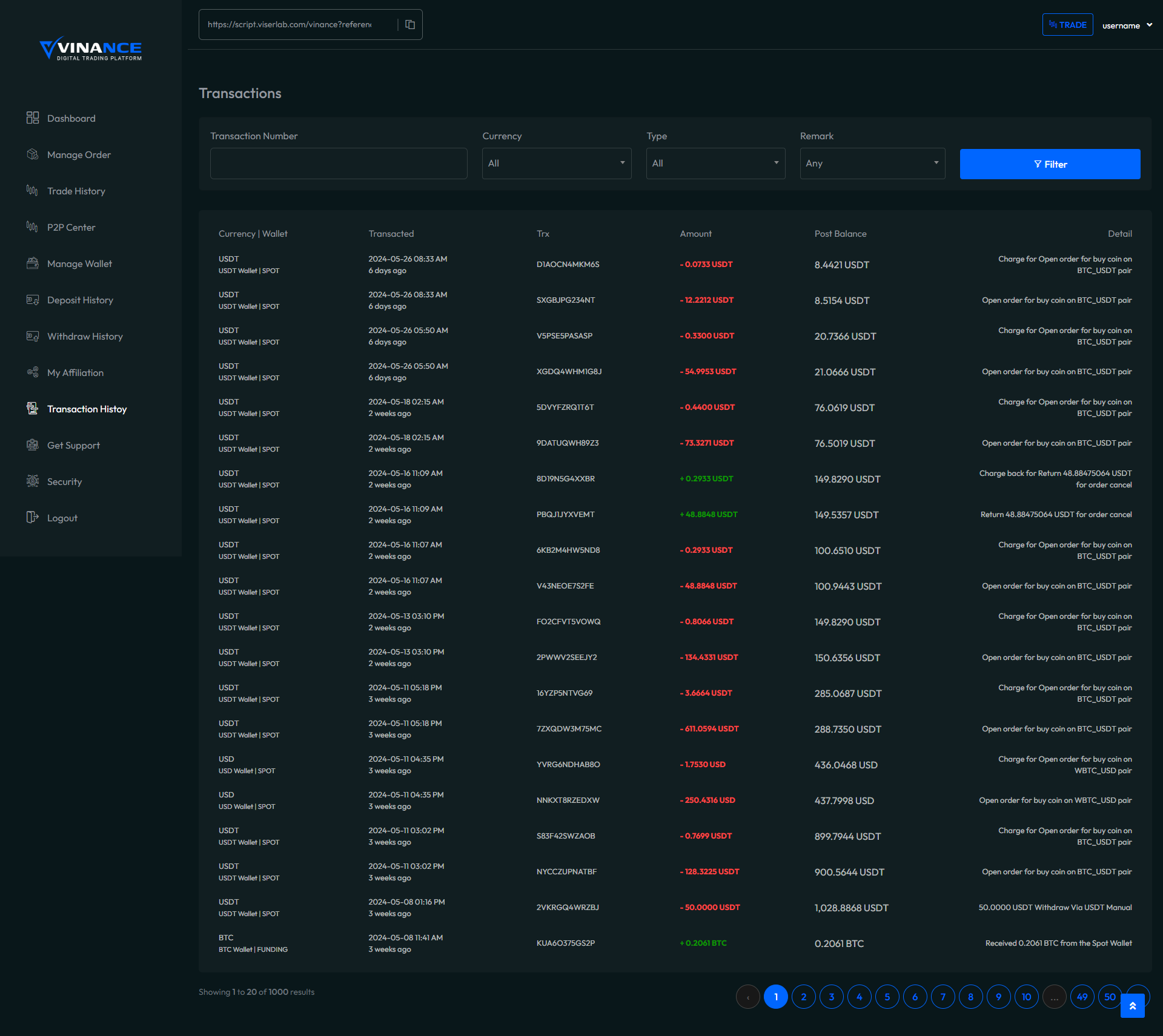Image resolution: width=1163 pixels, height=1036 pixels.
Task: Click the Manage Order cube icon
Action: [x=33, y=154]
